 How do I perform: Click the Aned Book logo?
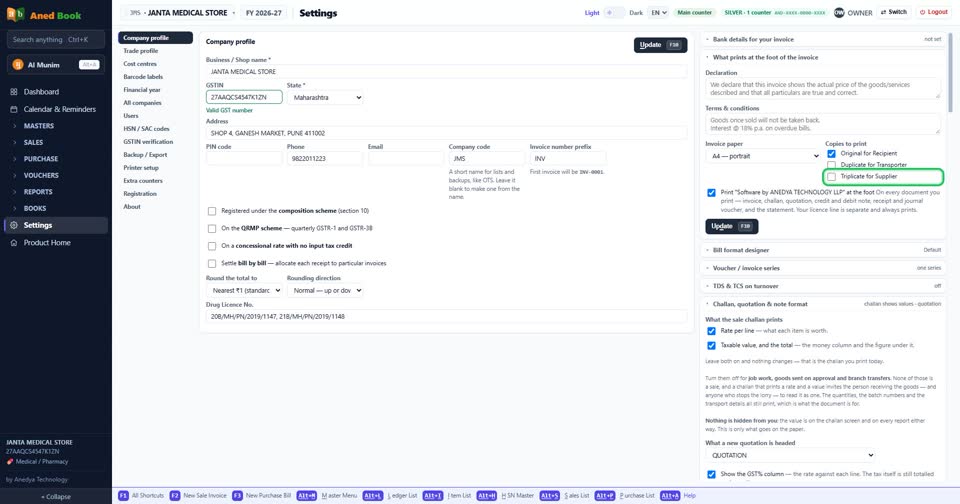43,15
